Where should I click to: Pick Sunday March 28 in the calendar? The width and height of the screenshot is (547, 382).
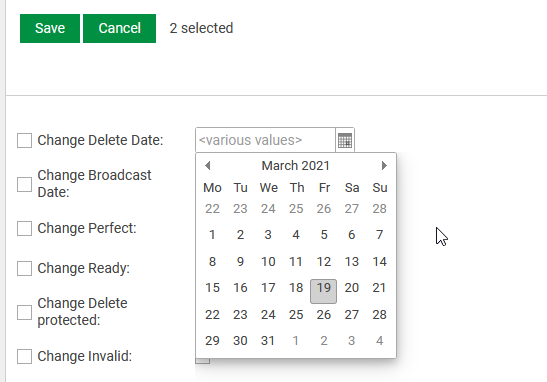click(x=379, y=315)
